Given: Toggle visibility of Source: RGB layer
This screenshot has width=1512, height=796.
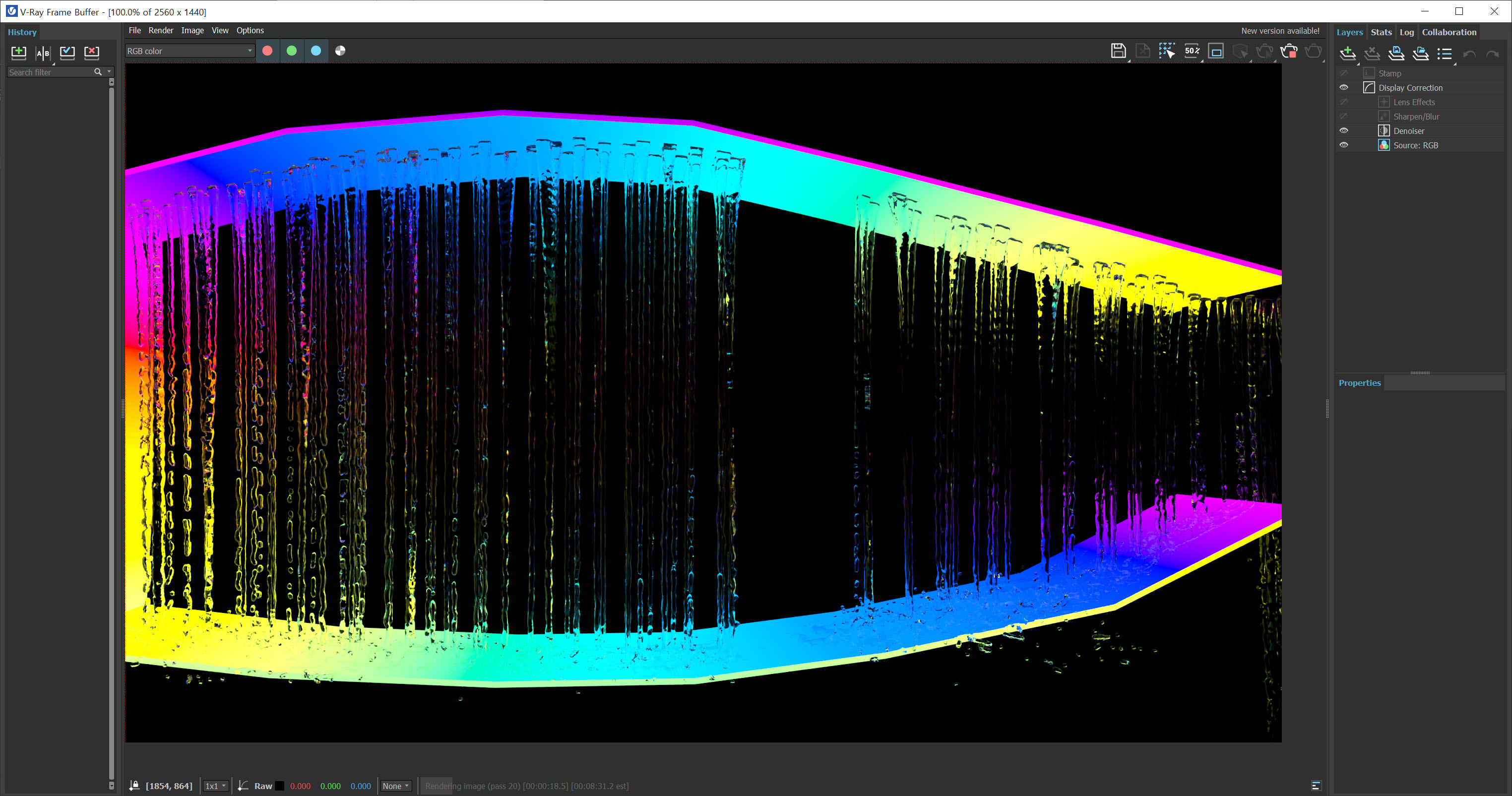Looking at the screenshot, I should [1343, 145].
